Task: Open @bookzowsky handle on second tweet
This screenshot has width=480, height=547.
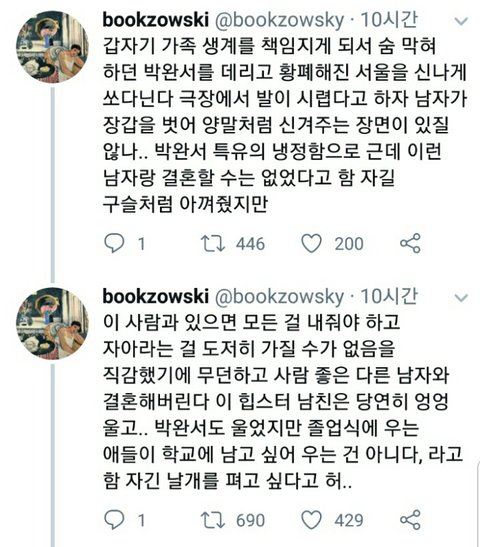Action: pyautogui.click(x=279, y=298)
